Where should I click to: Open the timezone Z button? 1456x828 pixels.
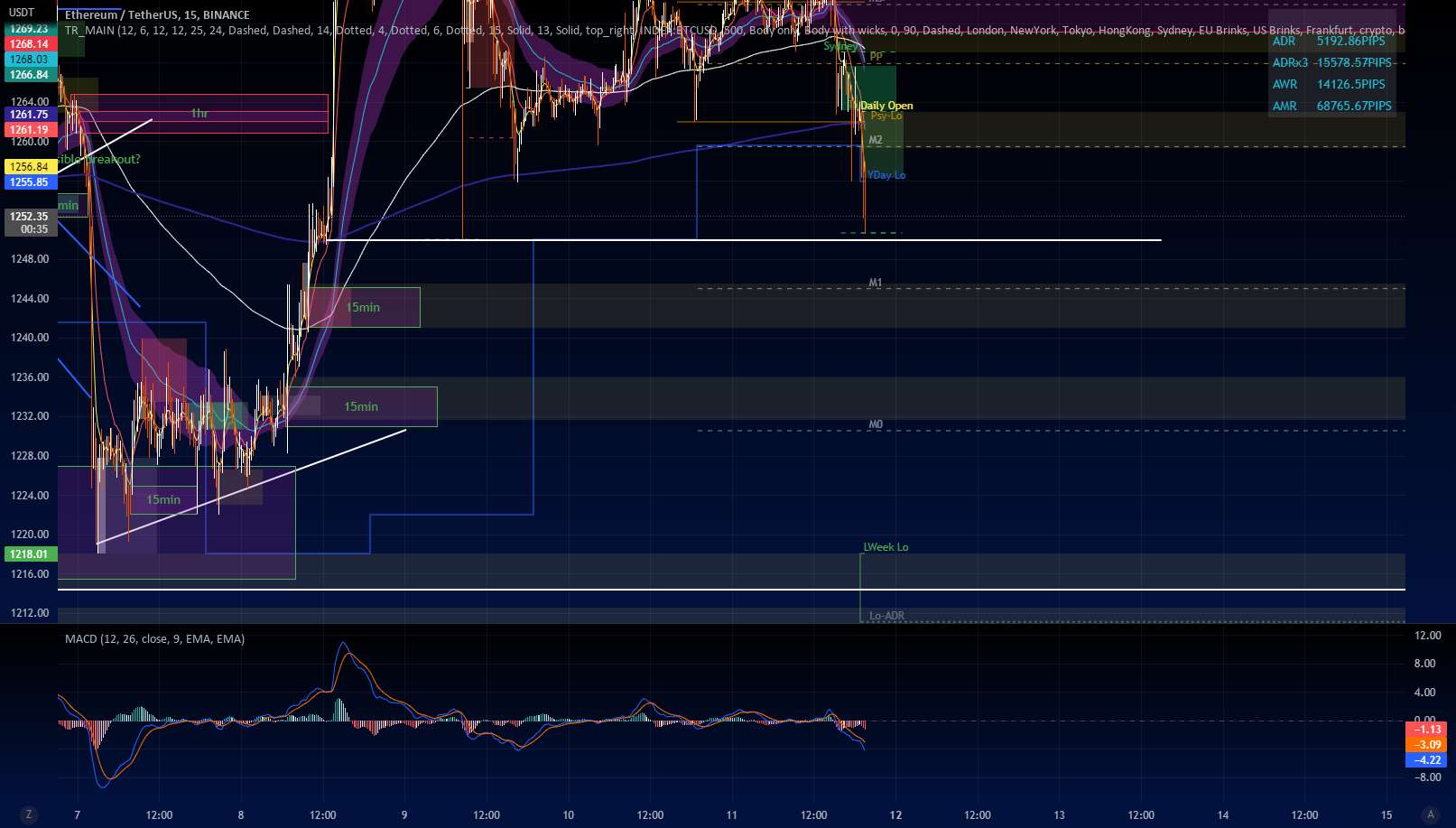29,814
